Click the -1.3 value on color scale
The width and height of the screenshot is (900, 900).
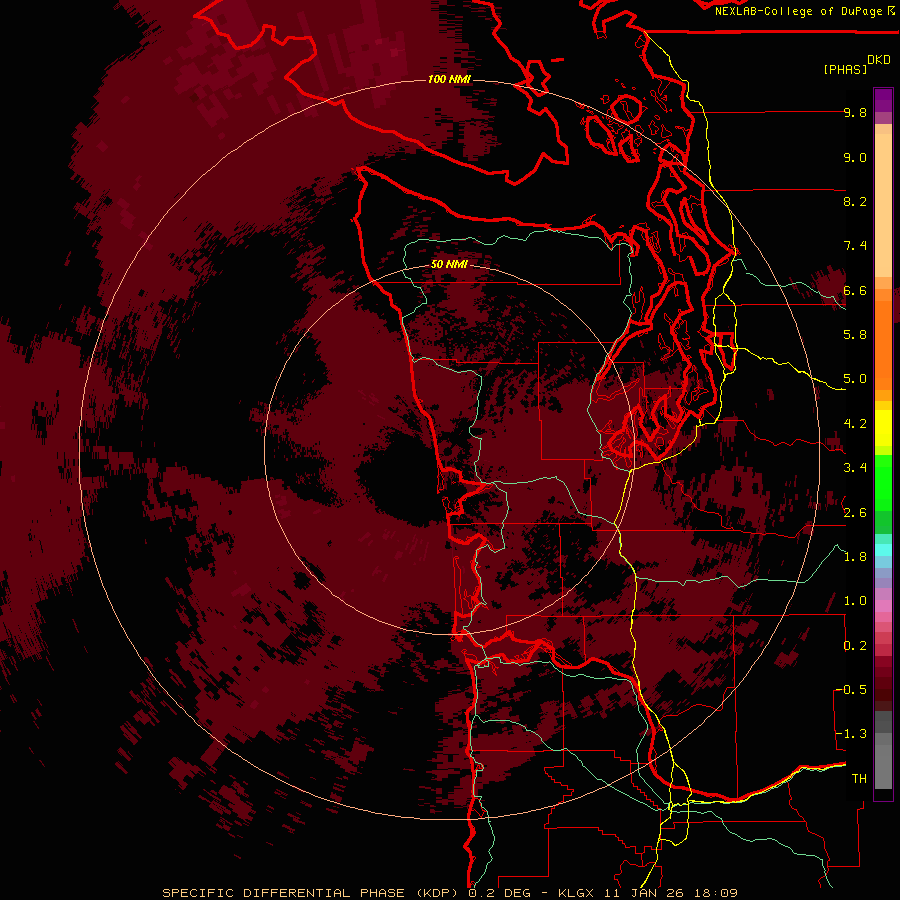pos(851,734)
